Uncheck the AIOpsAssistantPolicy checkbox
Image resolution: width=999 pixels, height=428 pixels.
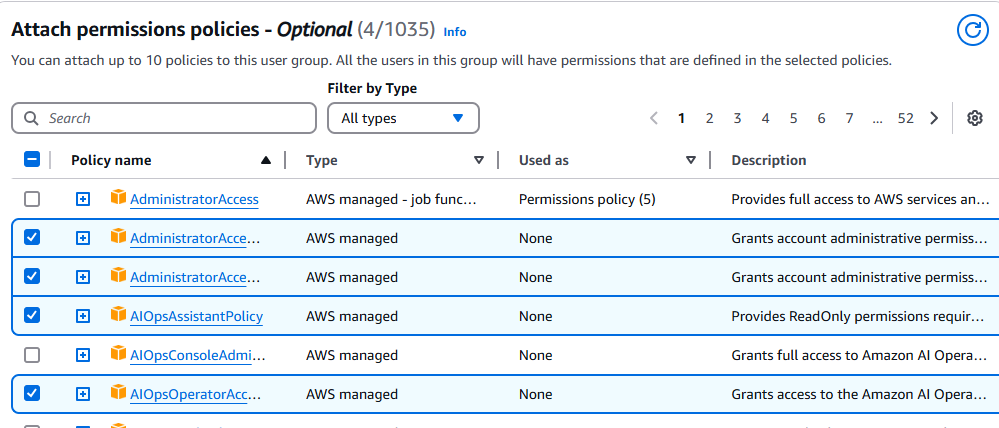32,316
